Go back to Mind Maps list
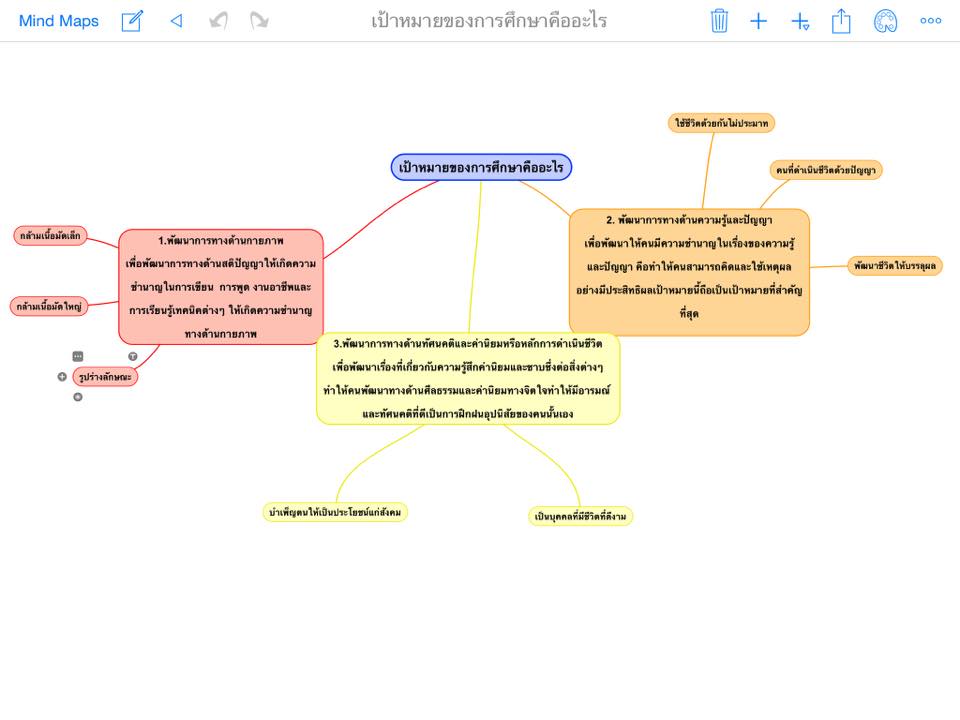960x720 pixels. [59, 21]
